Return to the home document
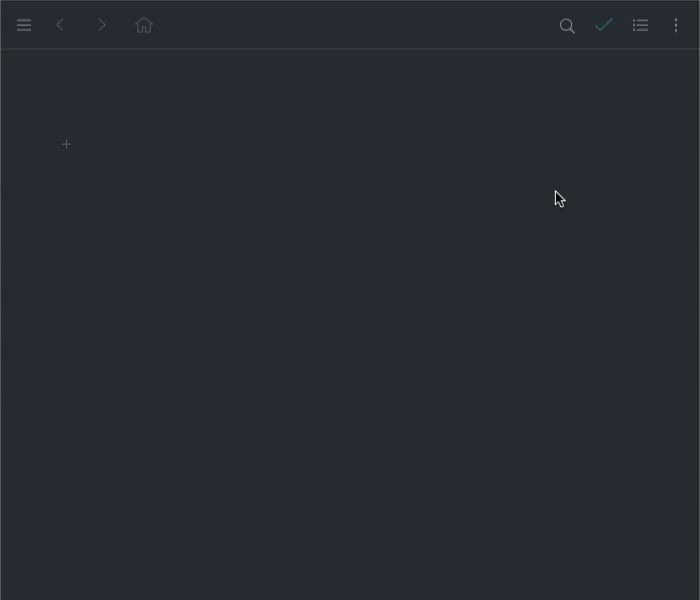Viewport: 700px width, 600px height. (144, 25)
